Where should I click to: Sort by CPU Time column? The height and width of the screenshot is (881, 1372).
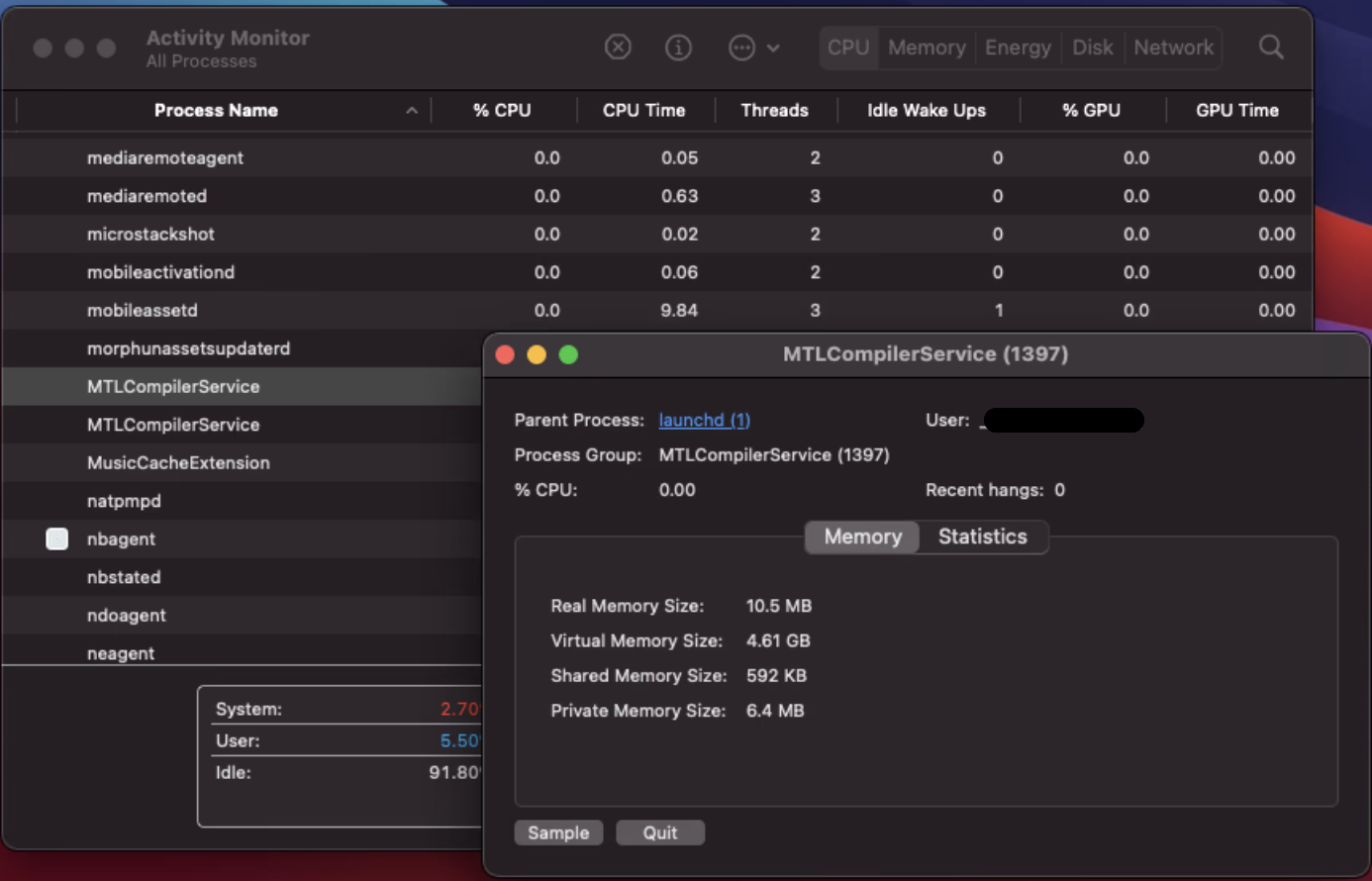coord(643,110)
